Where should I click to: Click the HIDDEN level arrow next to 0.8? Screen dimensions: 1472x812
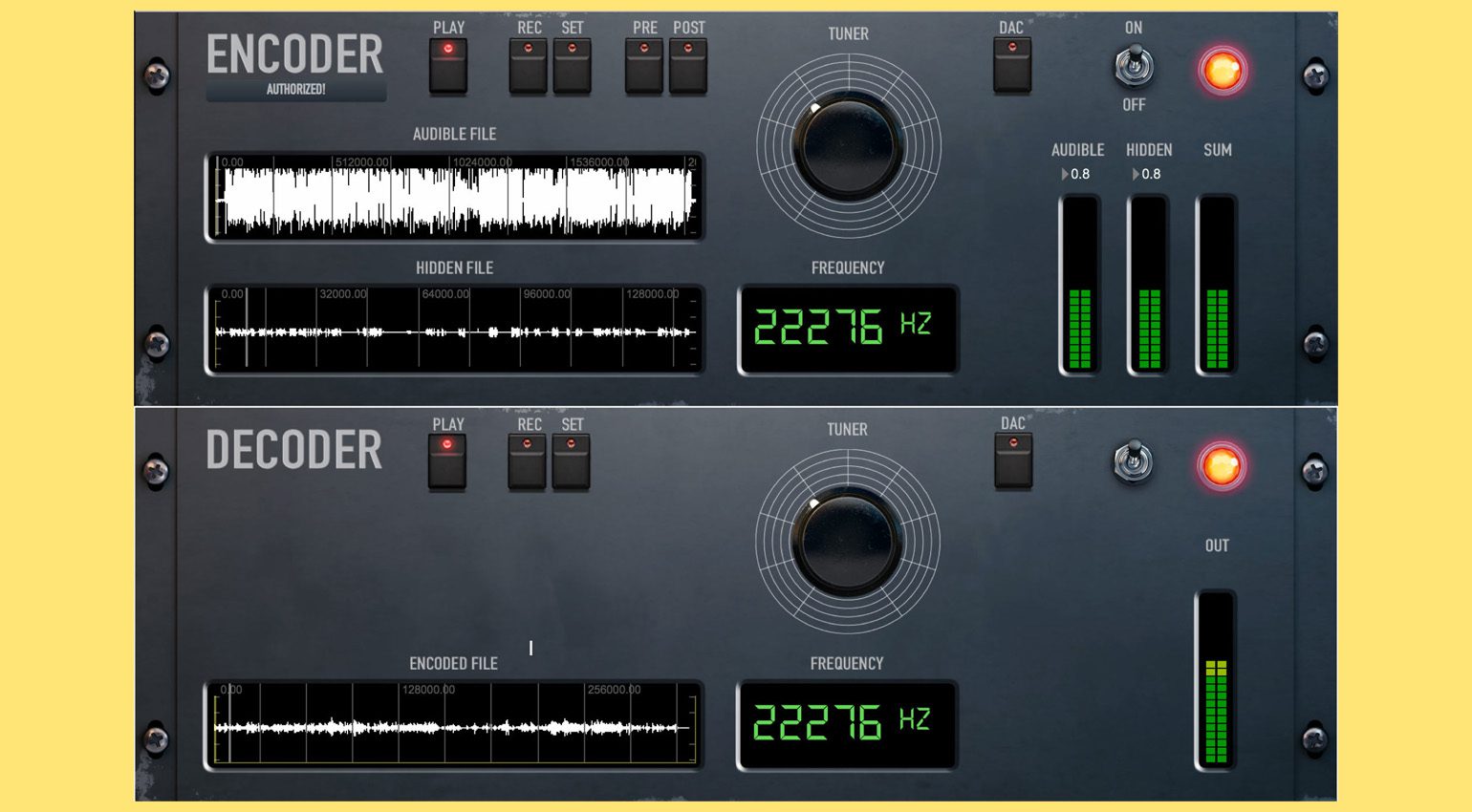tap(1136, 174)
